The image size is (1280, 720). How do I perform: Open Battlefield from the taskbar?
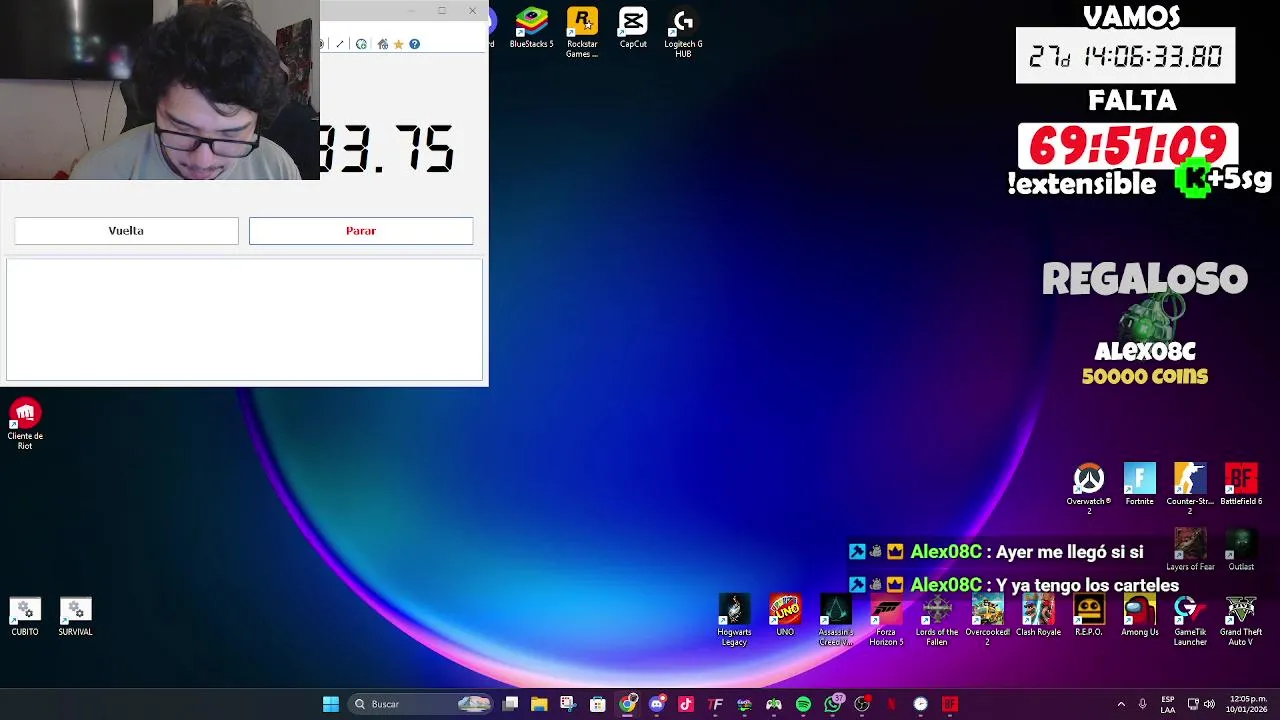(950, 704)
